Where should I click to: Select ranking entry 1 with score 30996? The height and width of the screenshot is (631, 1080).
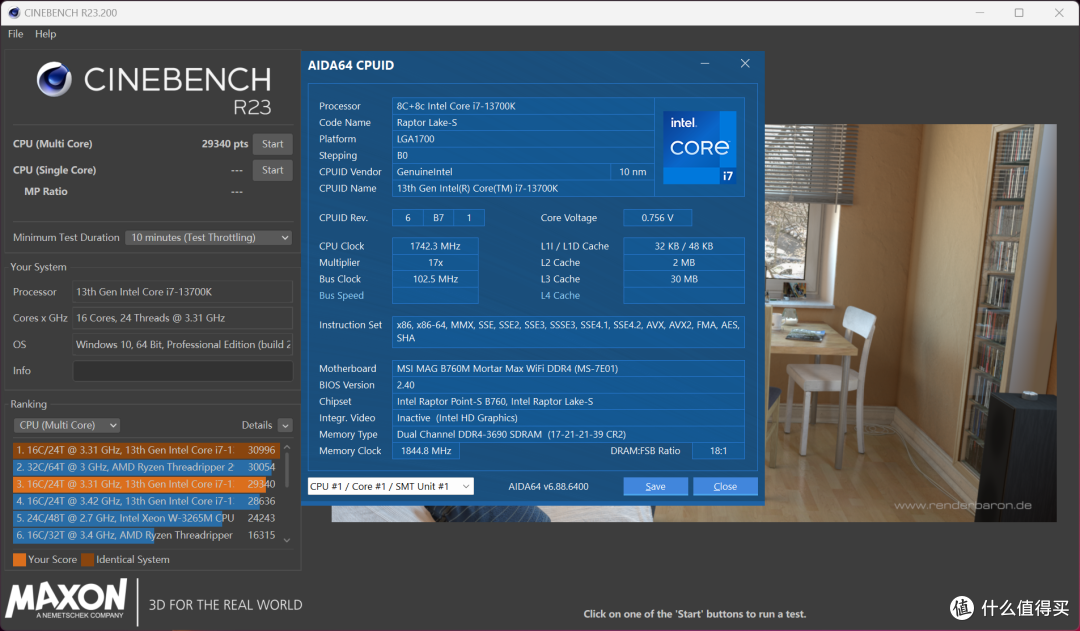pos(146,450)
